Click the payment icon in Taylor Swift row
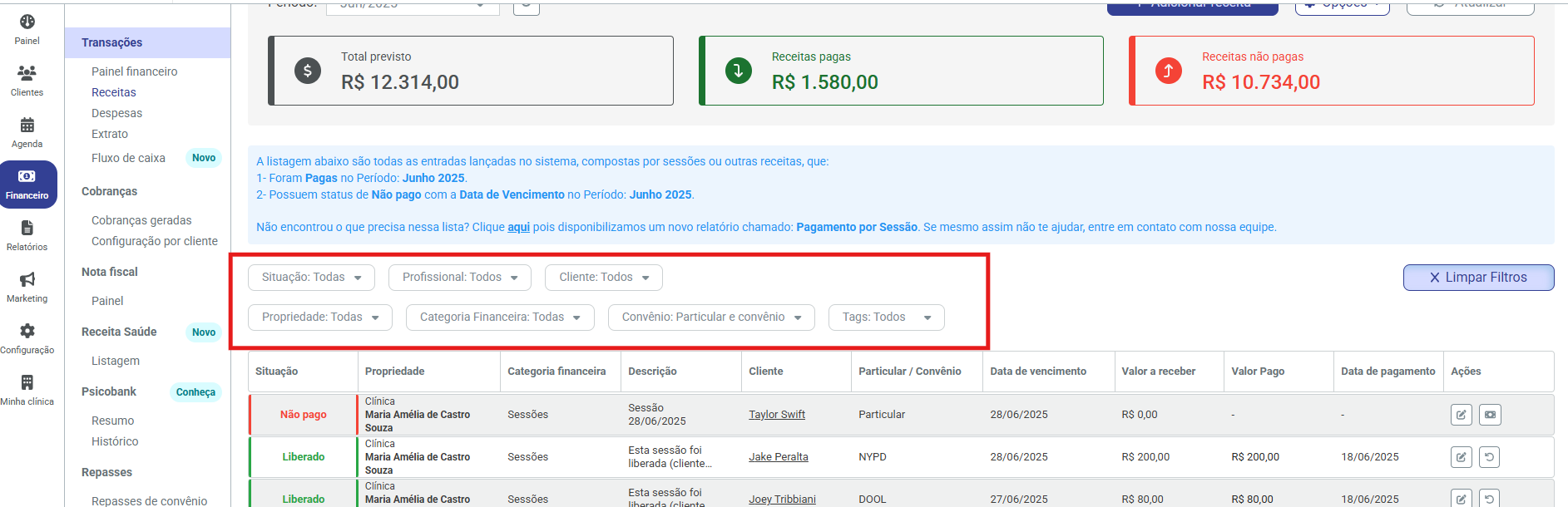 [x=1490, y=415]
